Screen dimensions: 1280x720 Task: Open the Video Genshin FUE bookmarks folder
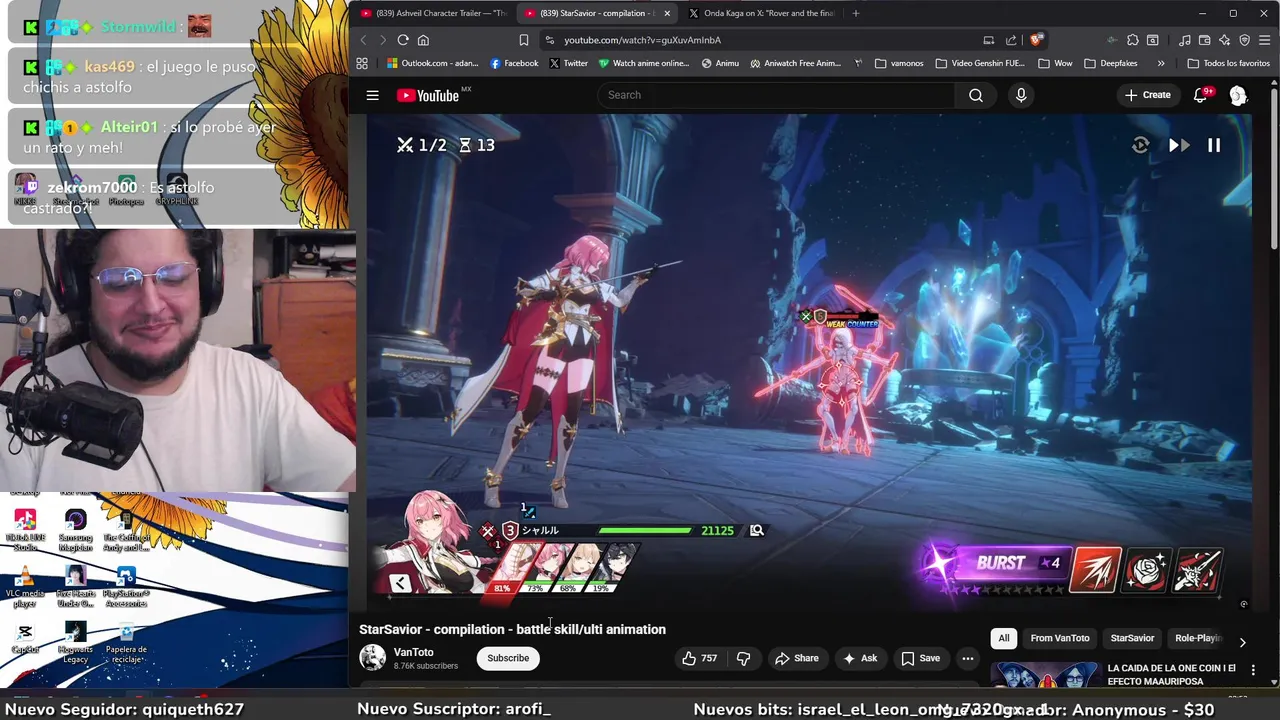pyautogui.click(x=980, y=63)
